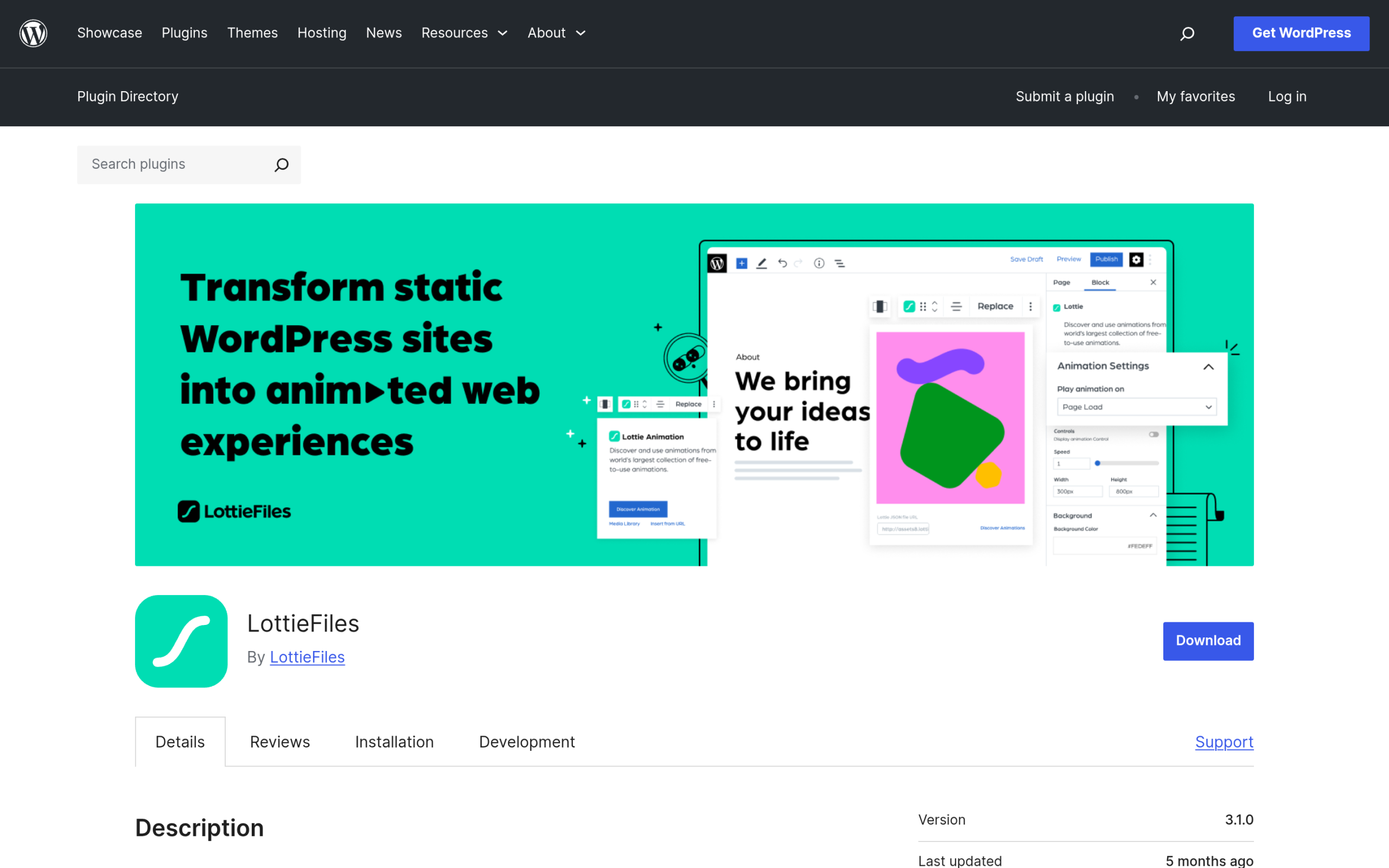The height and width of the screenshot is (868, 1389).
Task: Click the Last updated label
Action: (960, 860)
